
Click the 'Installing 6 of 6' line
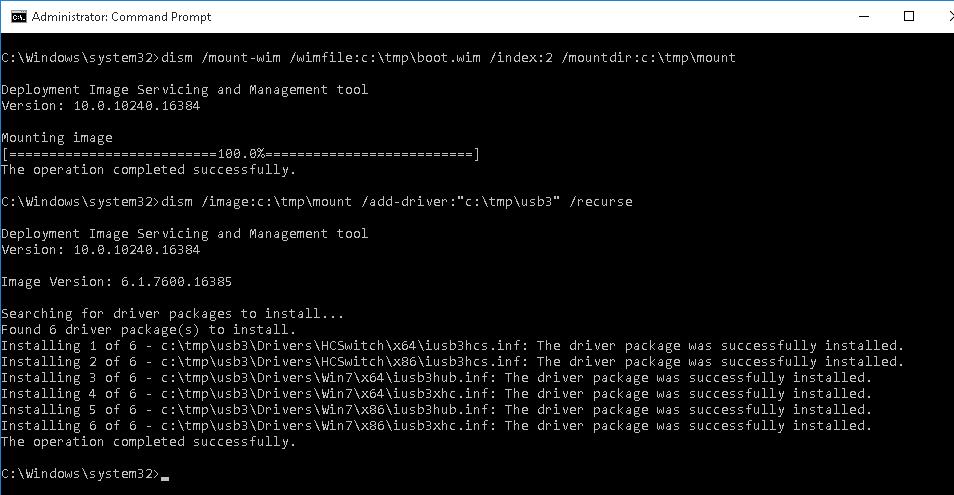[436, 426]
